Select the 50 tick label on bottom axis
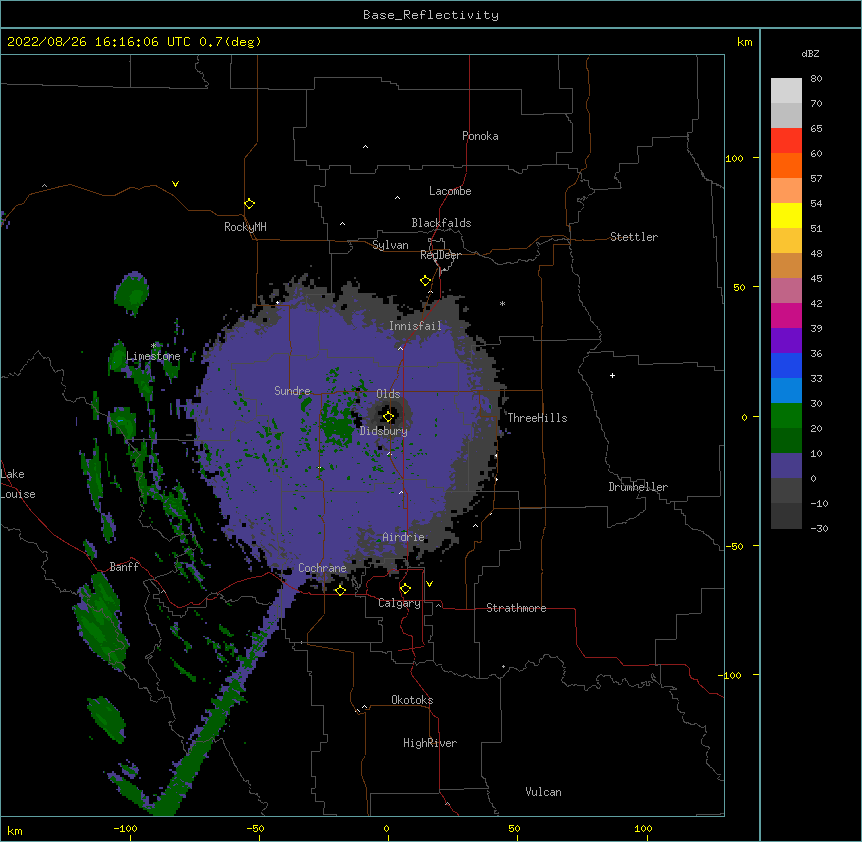 pos(514,828)
